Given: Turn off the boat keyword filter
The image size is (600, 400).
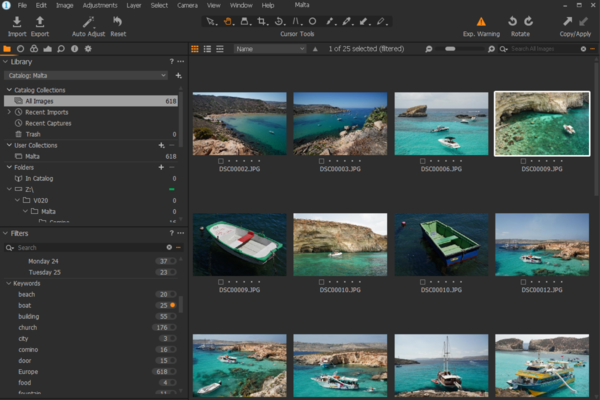Looking at the screenshot, I should [174, 305].
